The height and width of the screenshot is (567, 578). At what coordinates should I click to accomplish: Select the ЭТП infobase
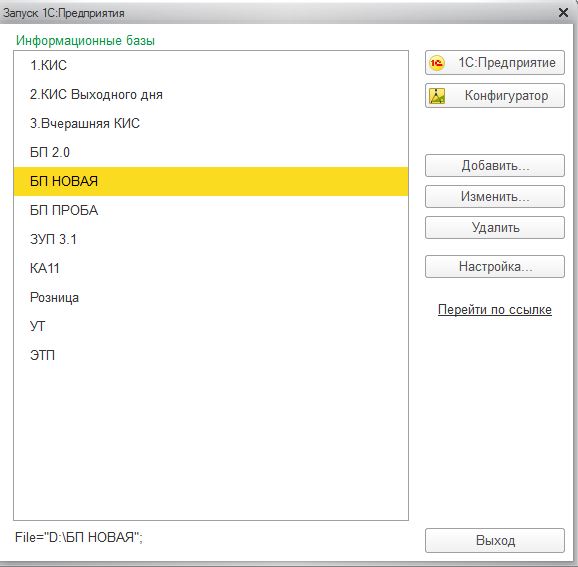pyautogui.click(x=211, y=355)
